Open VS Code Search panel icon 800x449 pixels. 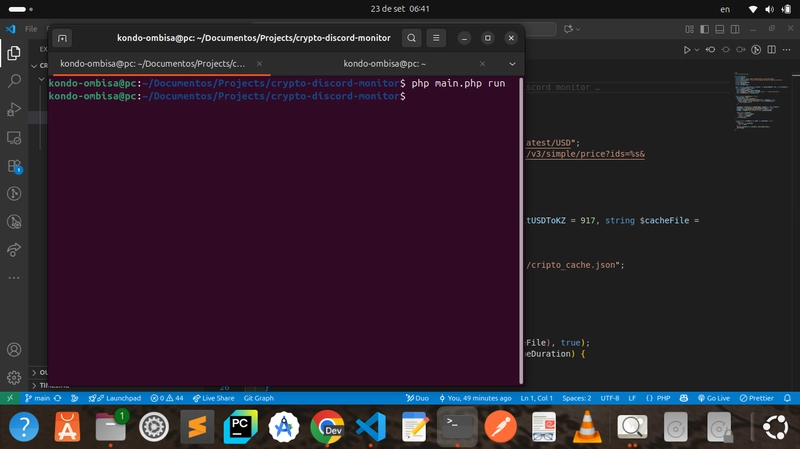14,80
